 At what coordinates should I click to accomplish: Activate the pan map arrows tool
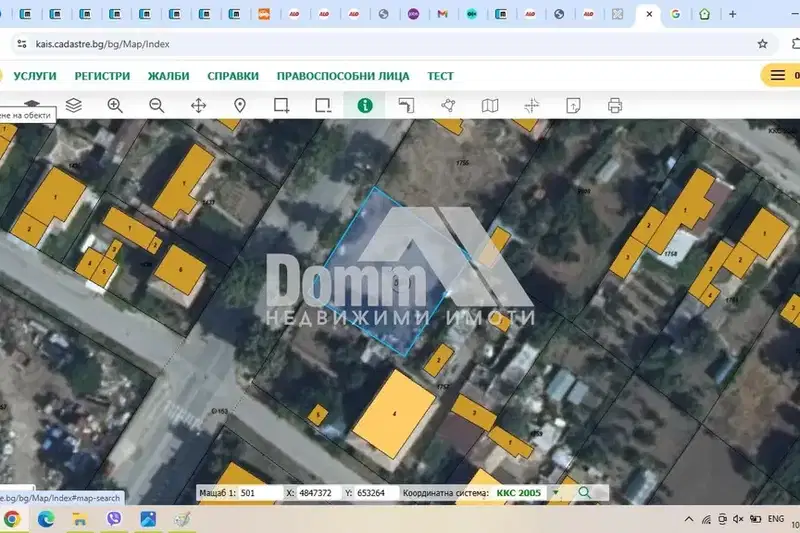(198, 106)
